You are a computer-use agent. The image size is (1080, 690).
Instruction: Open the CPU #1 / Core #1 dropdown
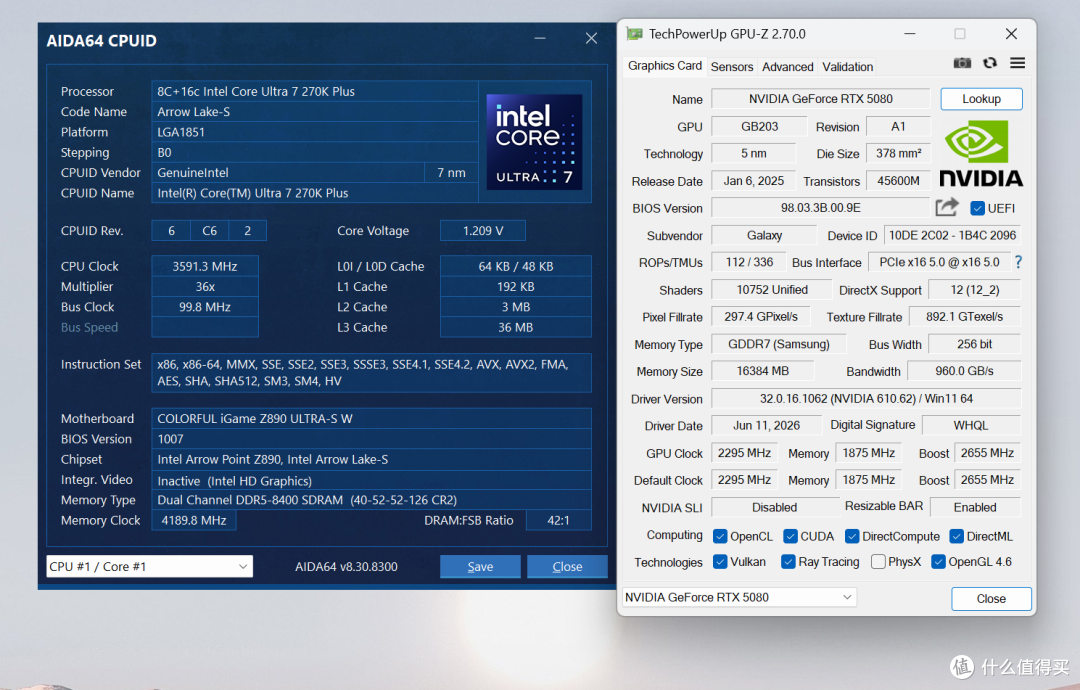[x=149, y=566]
